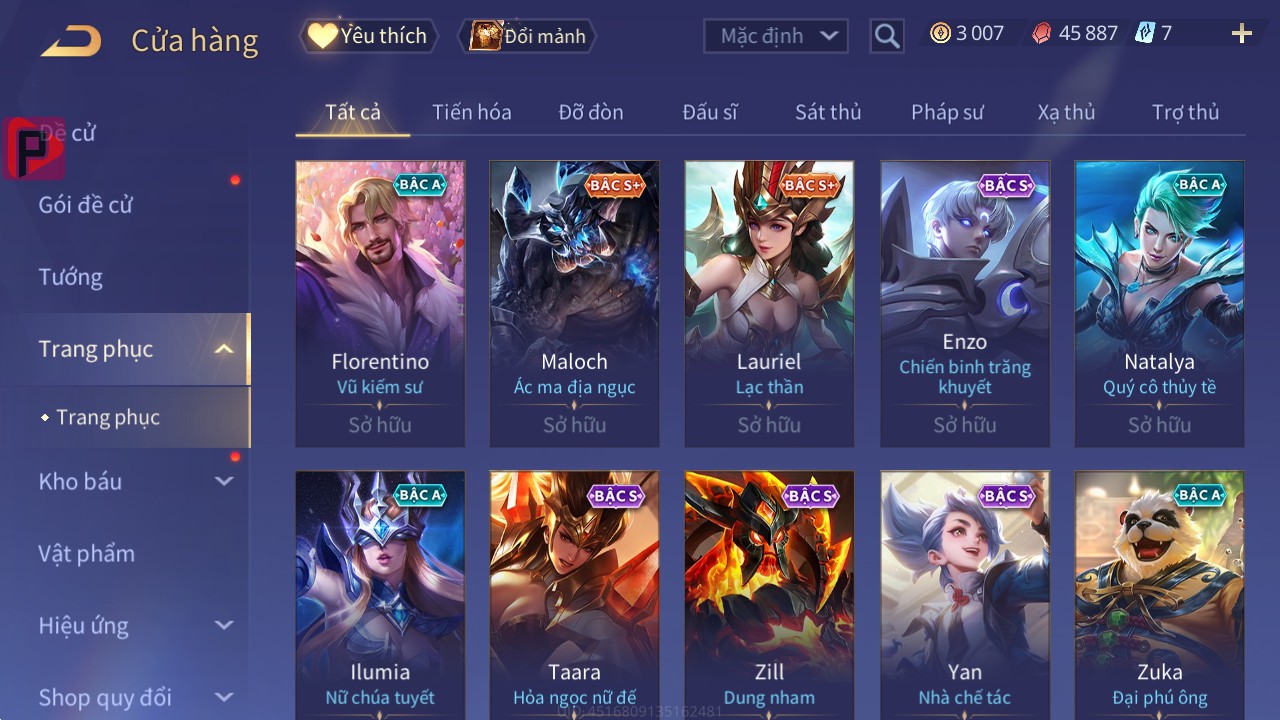Screen dimensions: 1280x720
Task: Expand the Shop quy đổi section
Action: click(224, 697)
